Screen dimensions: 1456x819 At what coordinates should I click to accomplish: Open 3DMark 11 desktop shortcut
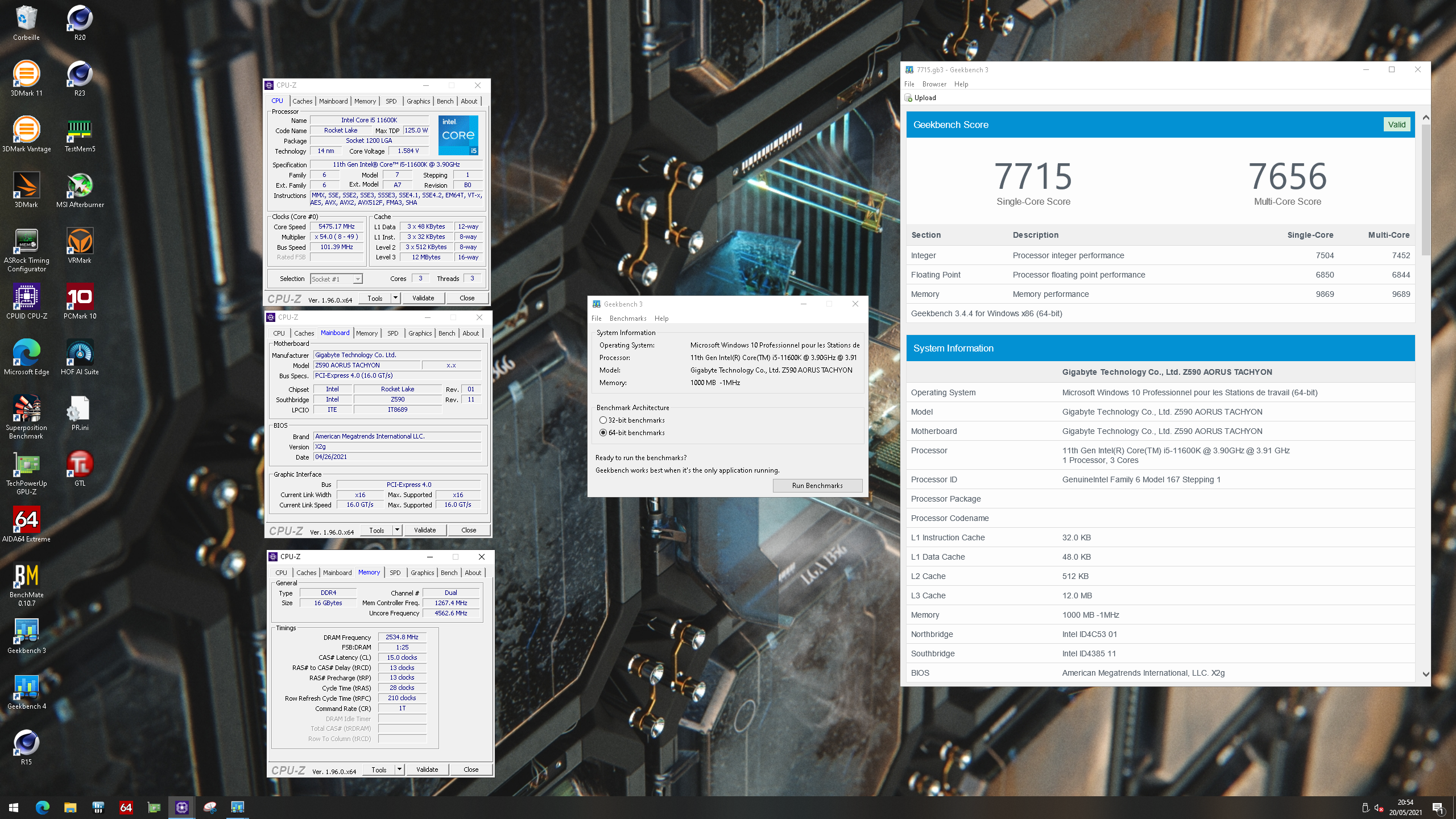pyautogui.click(x=26, y=78)
